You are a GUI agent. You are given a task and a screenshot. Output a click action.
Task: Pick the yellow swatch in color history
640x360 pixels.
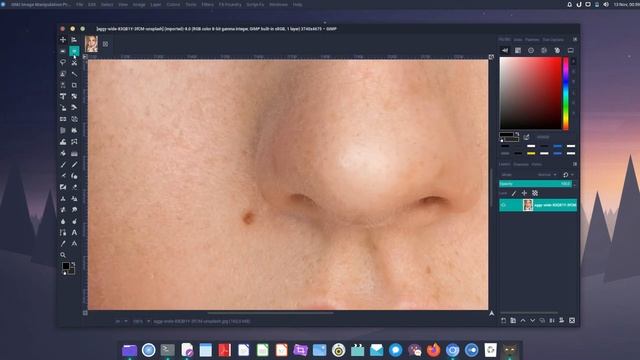pyautogui.click(x=531, y=153)
